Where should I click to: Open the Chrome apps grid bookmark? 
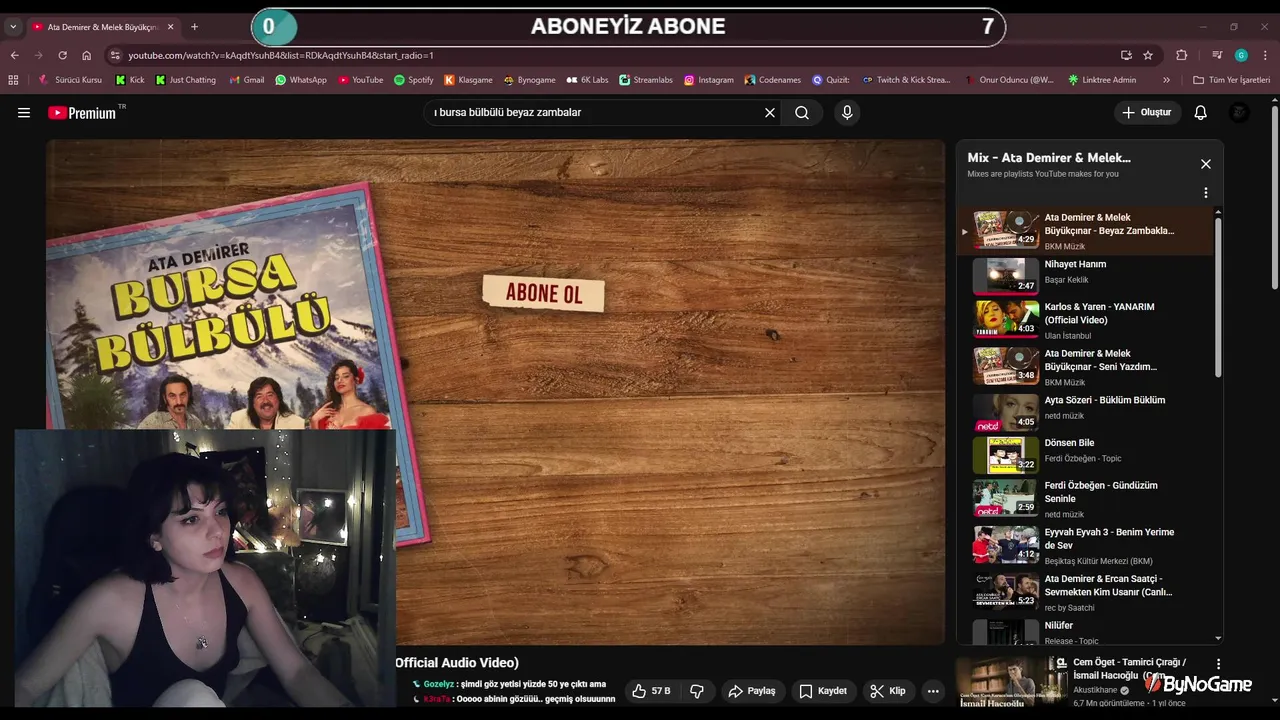pyautogui.click(x=13, y=80)
